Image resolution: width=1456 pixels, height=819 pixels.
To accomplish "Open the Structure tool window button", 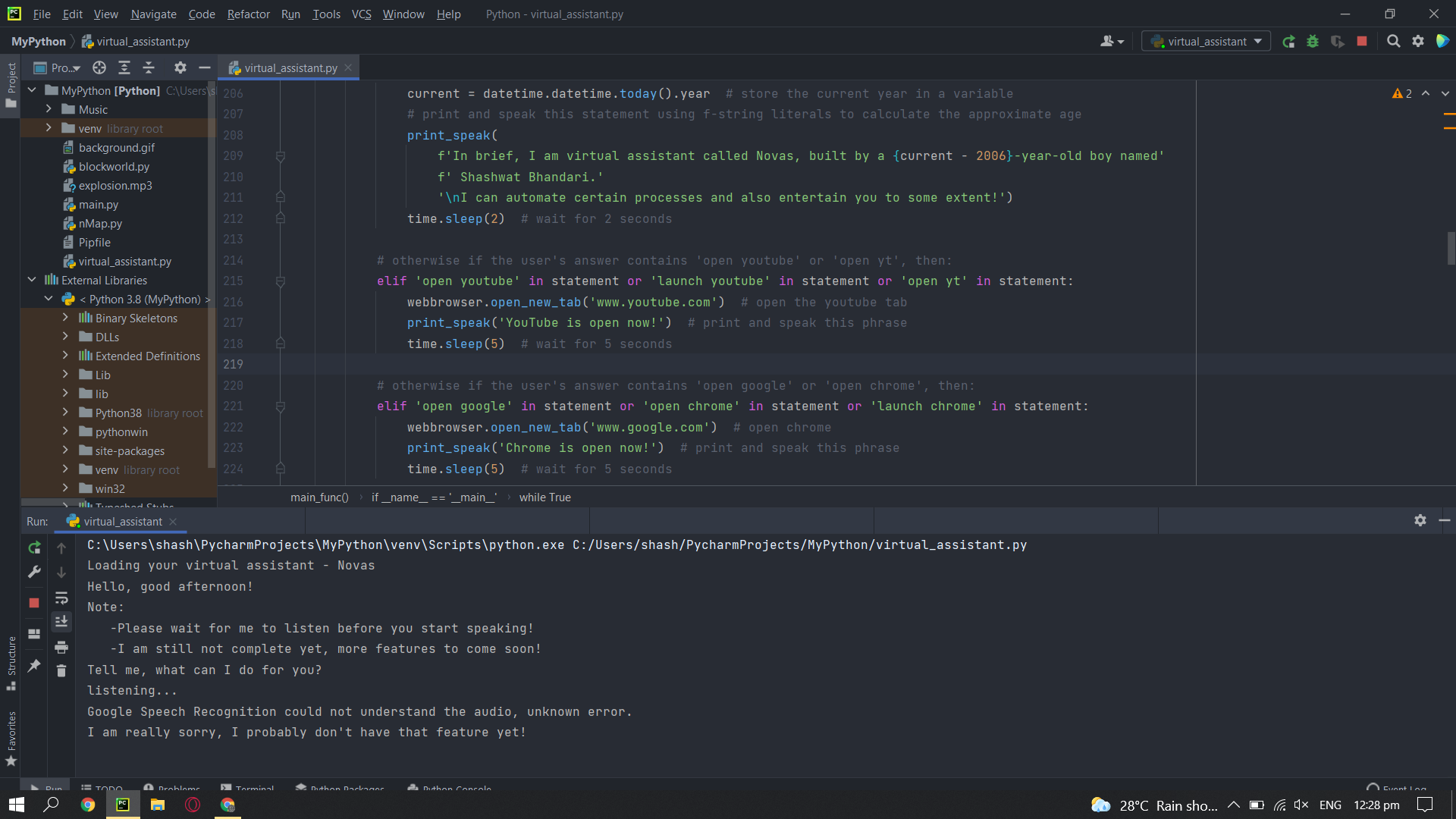I will click(11, 662).
